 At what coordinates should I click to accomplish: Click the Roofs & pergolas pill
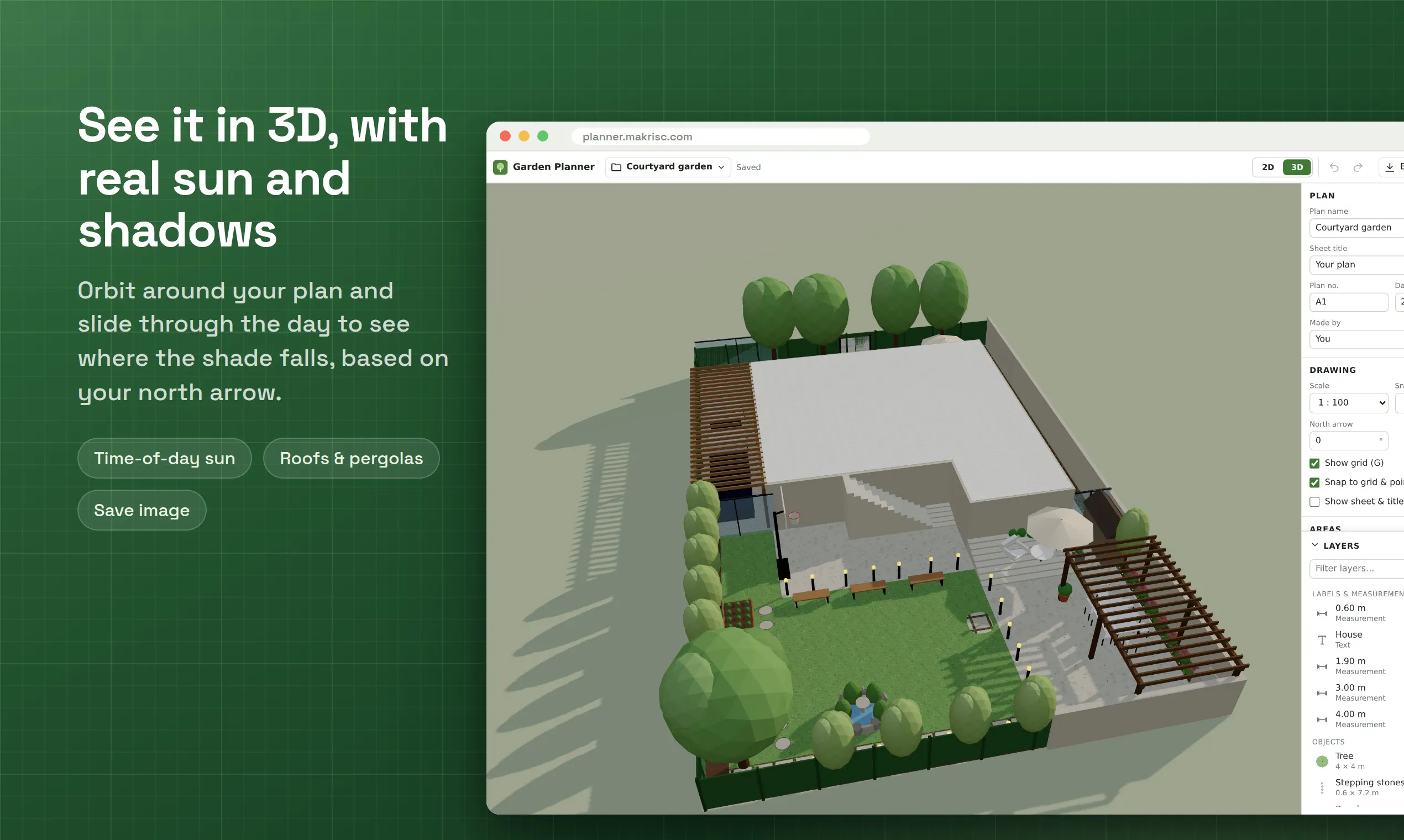point(351,458)
